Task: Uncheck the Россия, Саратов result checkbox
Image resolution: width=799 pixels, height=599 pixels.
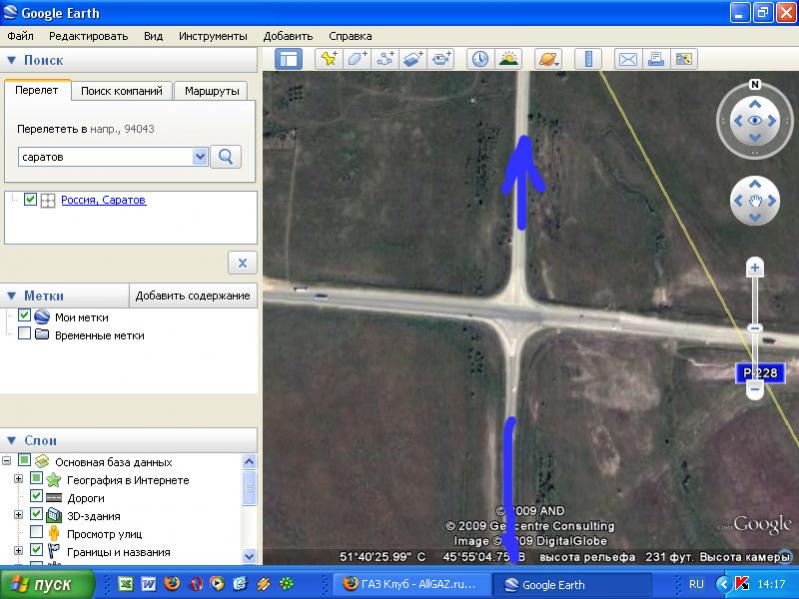Action: 30,199
